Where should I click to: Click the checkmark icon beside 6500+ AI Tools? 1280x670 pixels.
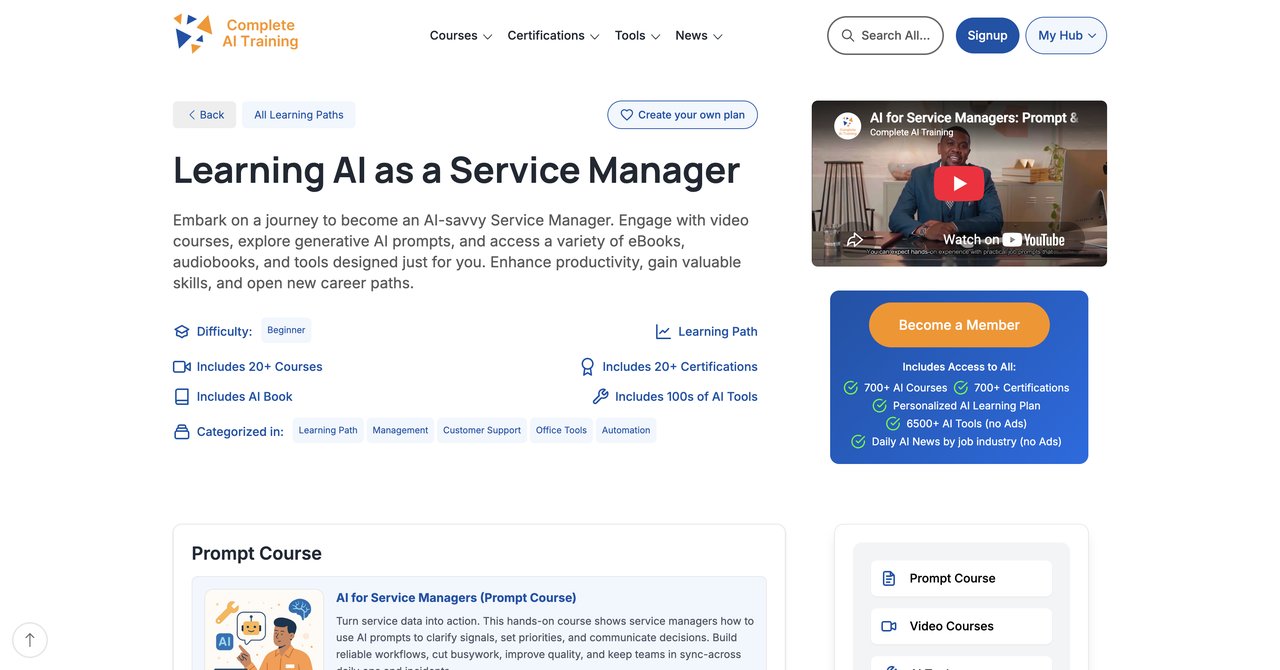(894, 424)
